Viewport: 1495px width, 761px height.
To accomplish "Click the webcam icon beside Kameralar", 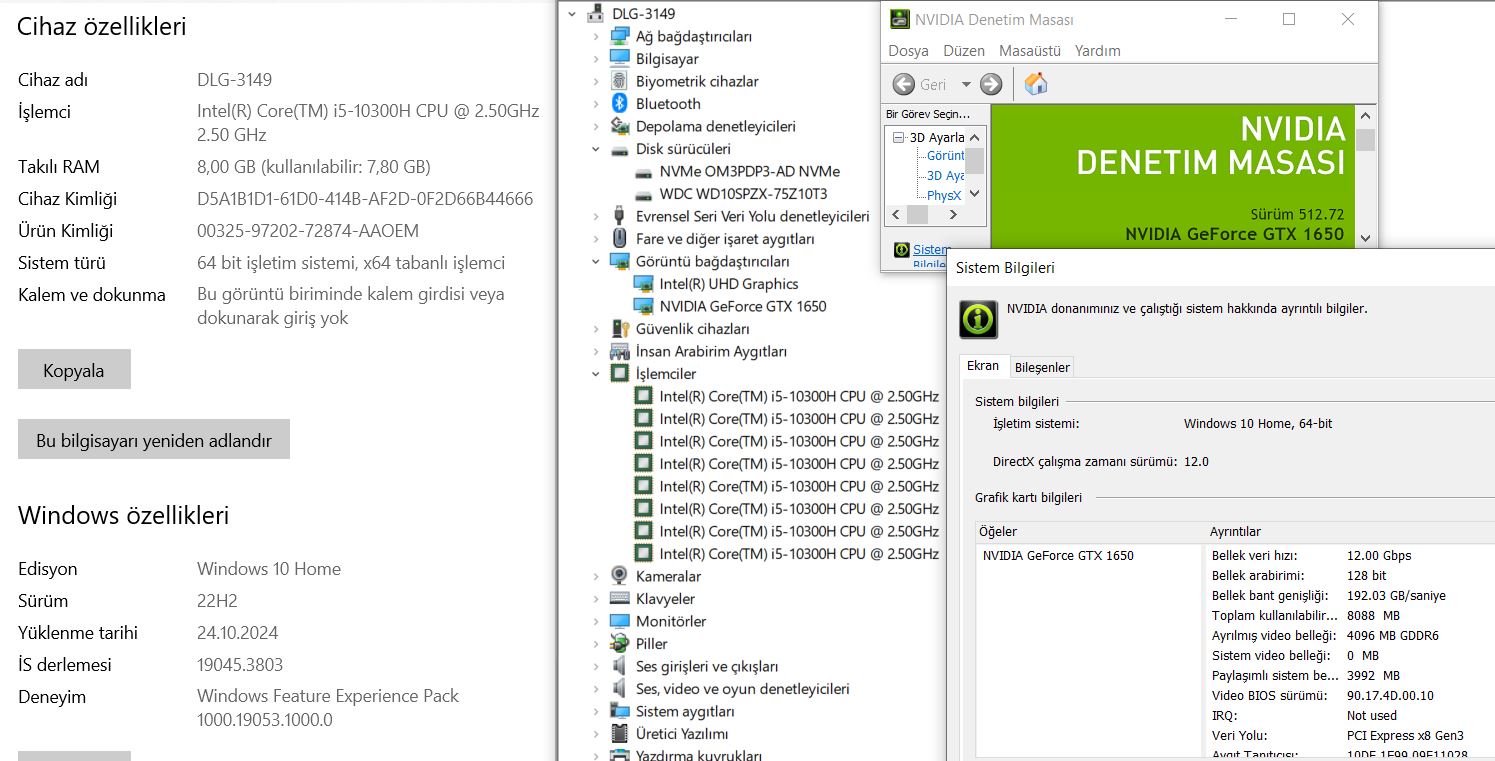I will coord(620,576).
